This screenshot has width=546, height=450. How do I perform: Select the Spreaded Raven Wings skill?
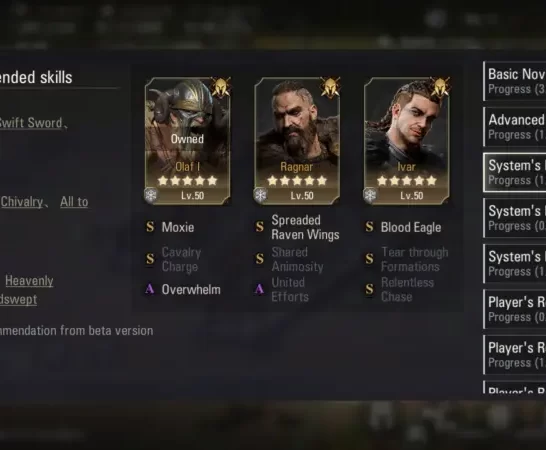(x=305, y=227)
